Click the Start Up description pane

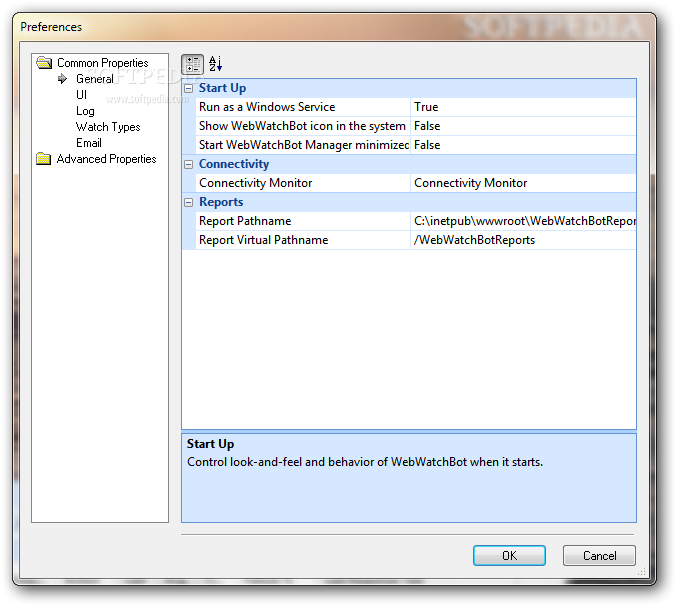[x=408, y=478]
